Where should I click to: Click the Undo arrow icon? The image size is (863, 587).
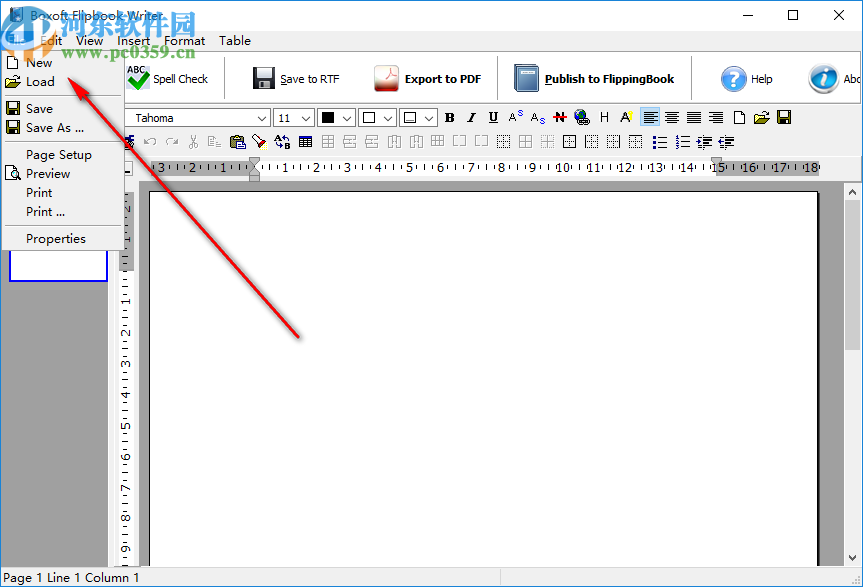[x=150, y=141]
